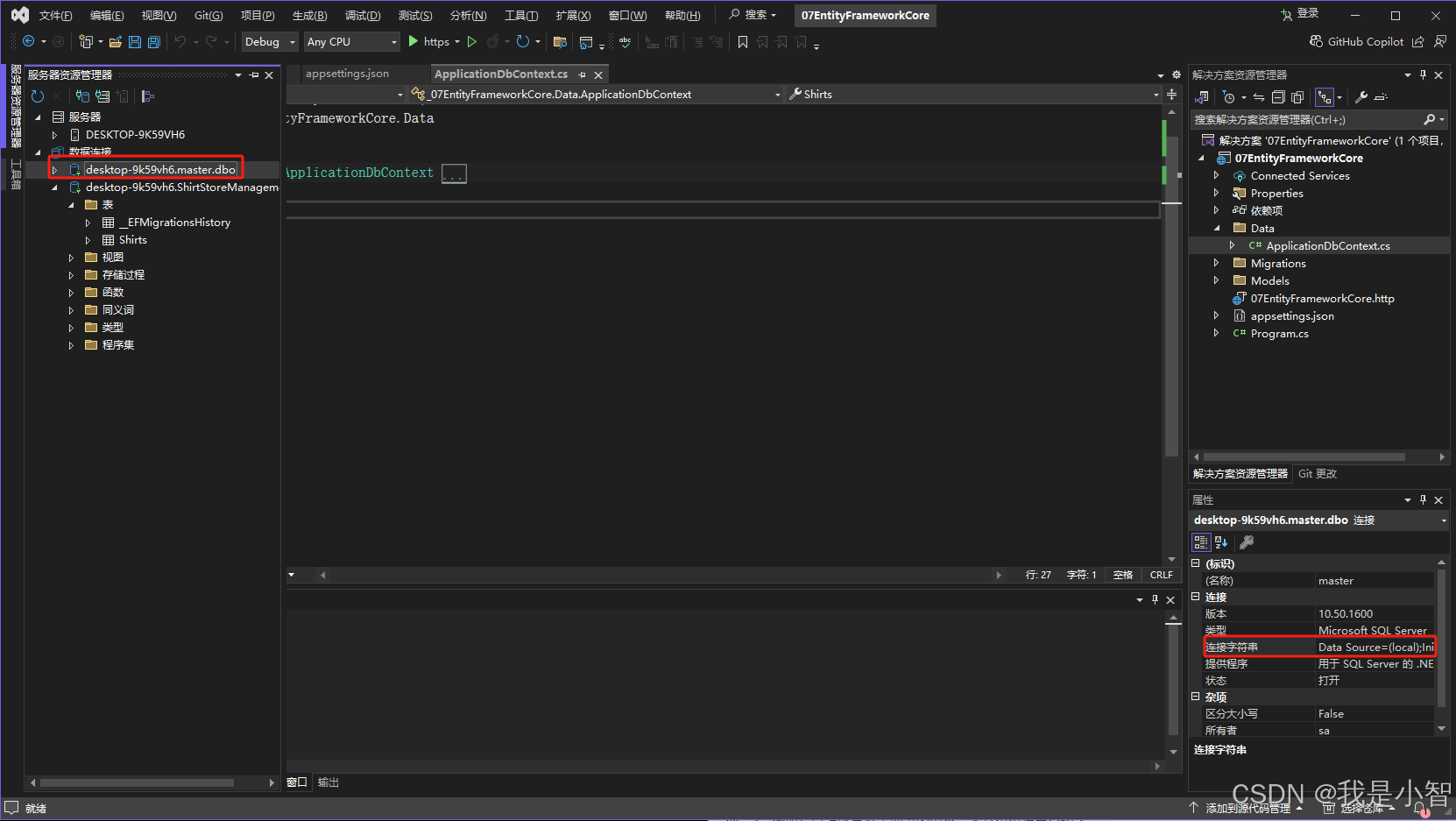Toggle auto-hide pin on Properties panel
Screen dimensions: 1456x821
(1423, 499)
